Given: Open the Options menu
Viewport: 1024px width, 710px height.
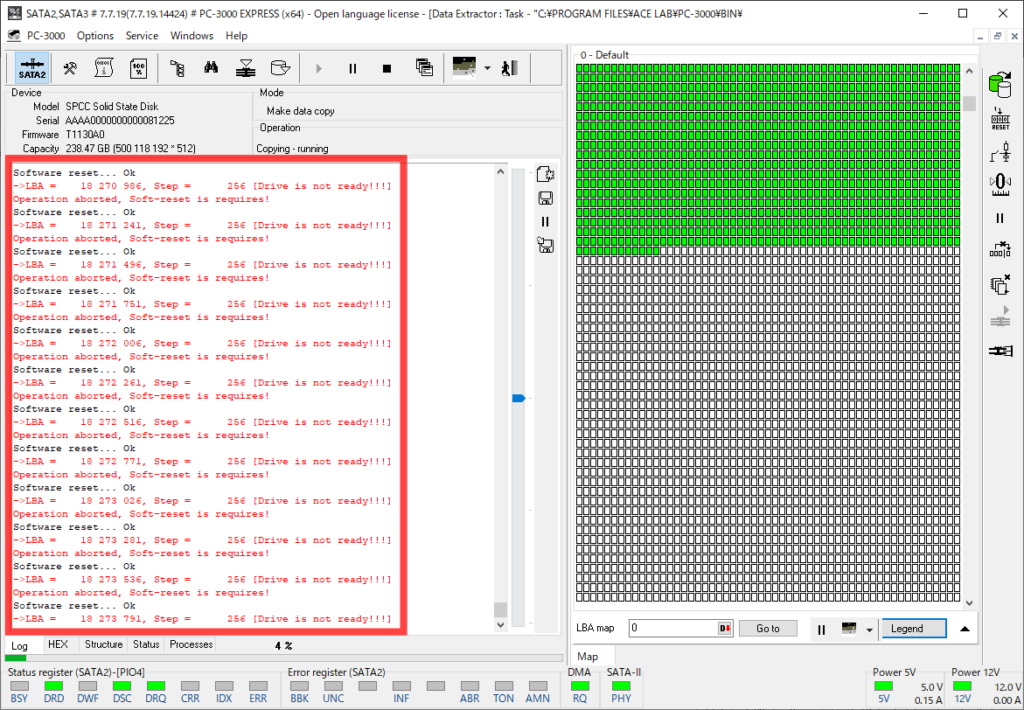Looking at the screenshot, I should pyautogui.click(x=95, y=36).
